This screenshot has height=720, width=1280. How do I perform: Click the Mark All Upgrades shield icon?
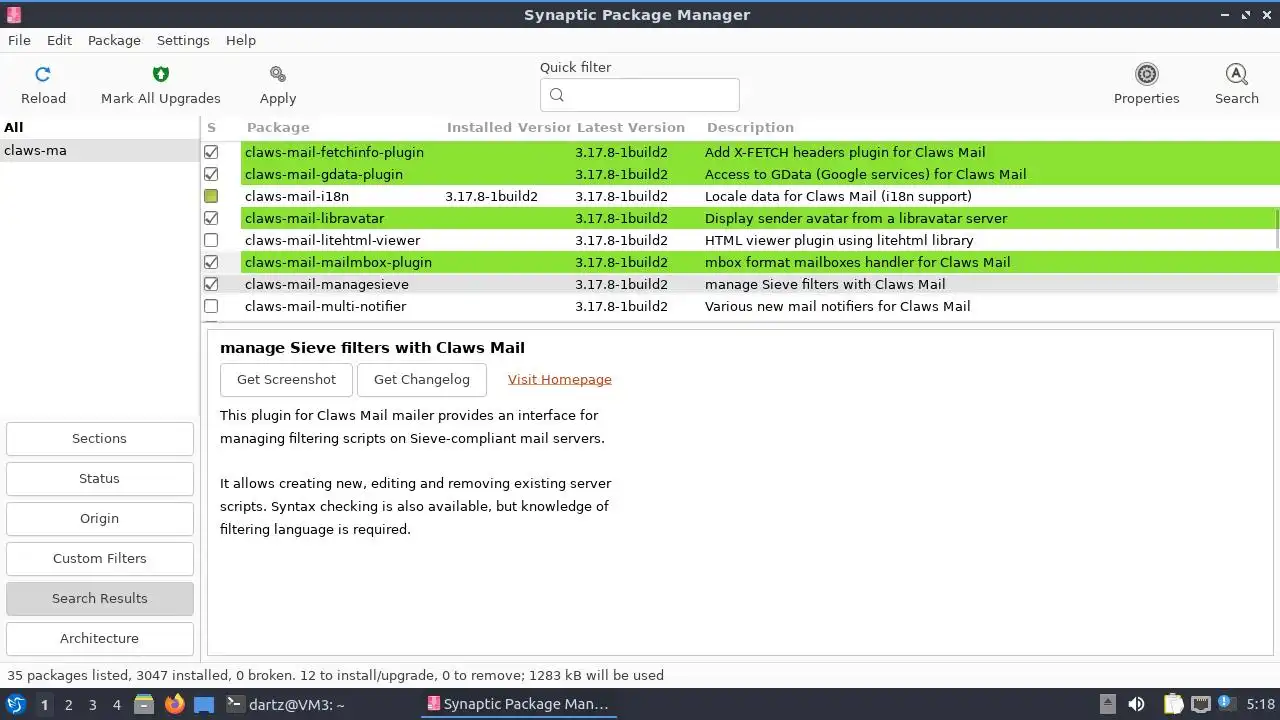[x=161, y=74]
